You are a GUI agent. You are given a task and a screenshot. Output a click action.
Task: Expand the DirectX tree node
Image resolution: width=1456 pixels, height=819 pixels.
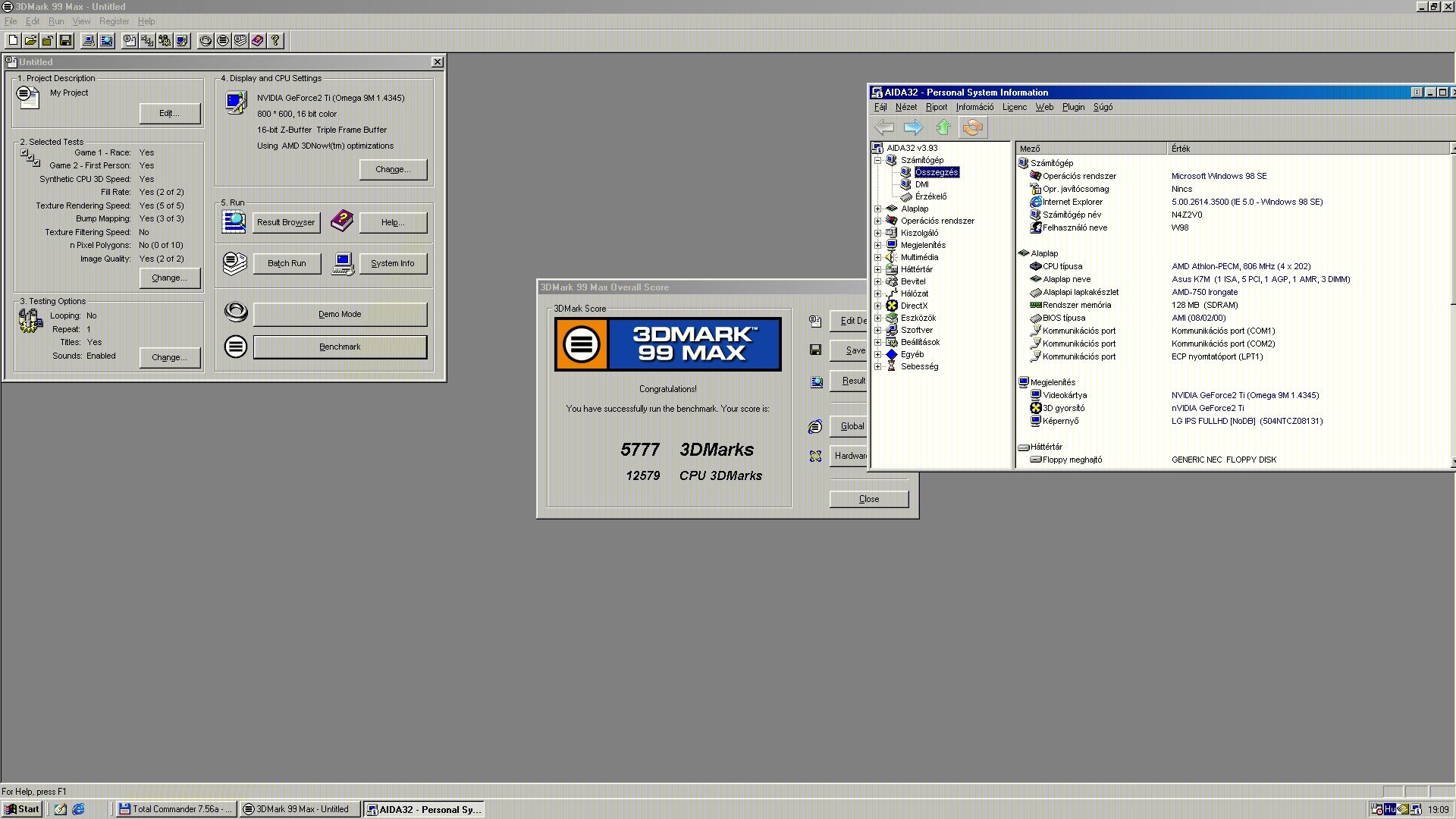878,306
